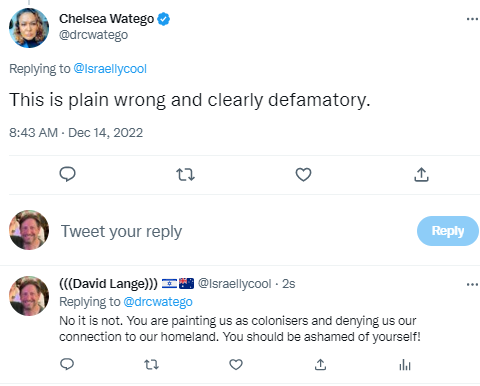Retweet Chelsea Watego's tweet
Image resolution: width=480 pixels, height=386 pixels.
(185, 174)
